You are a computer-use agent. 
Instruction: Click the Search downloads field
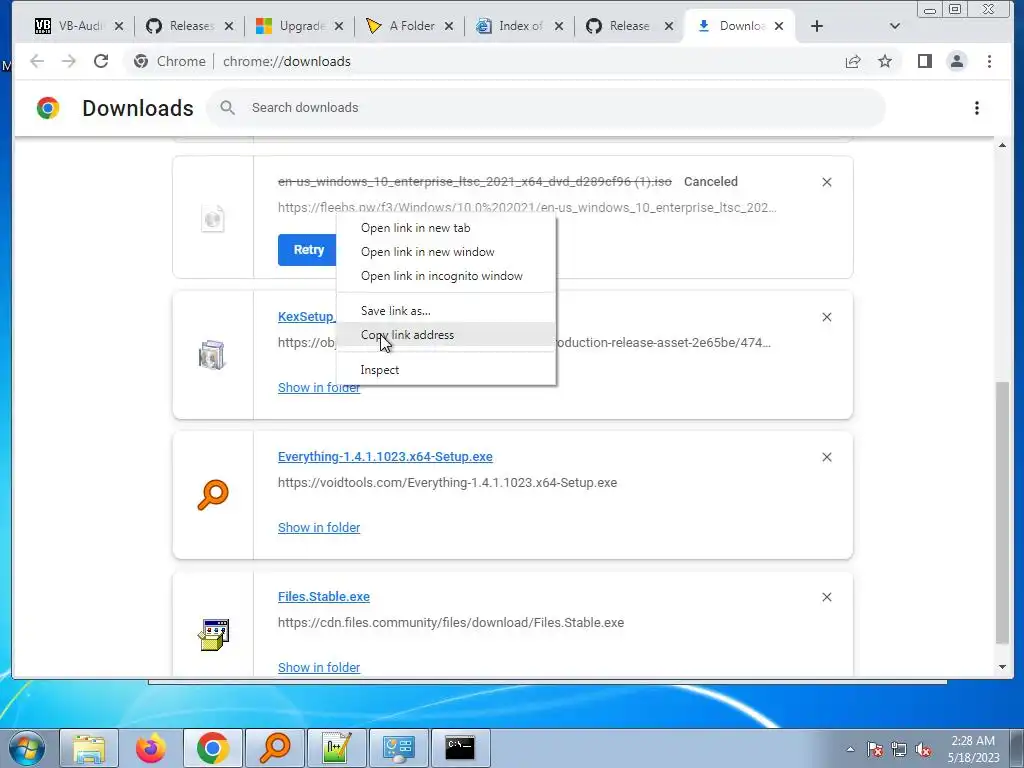546,108
